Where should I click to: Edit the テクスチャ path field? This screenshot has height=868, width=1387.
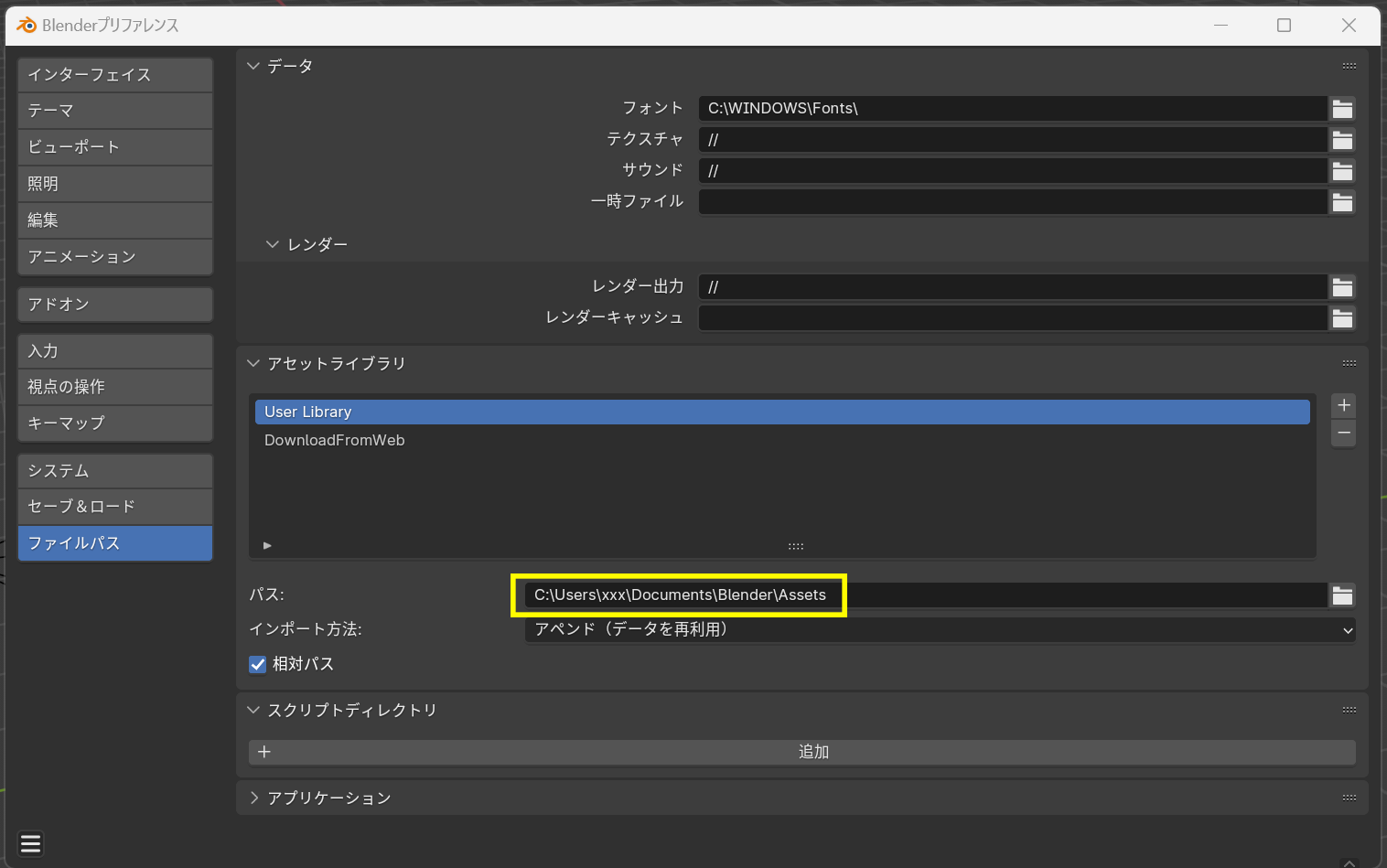click(x=1013, y=140)
